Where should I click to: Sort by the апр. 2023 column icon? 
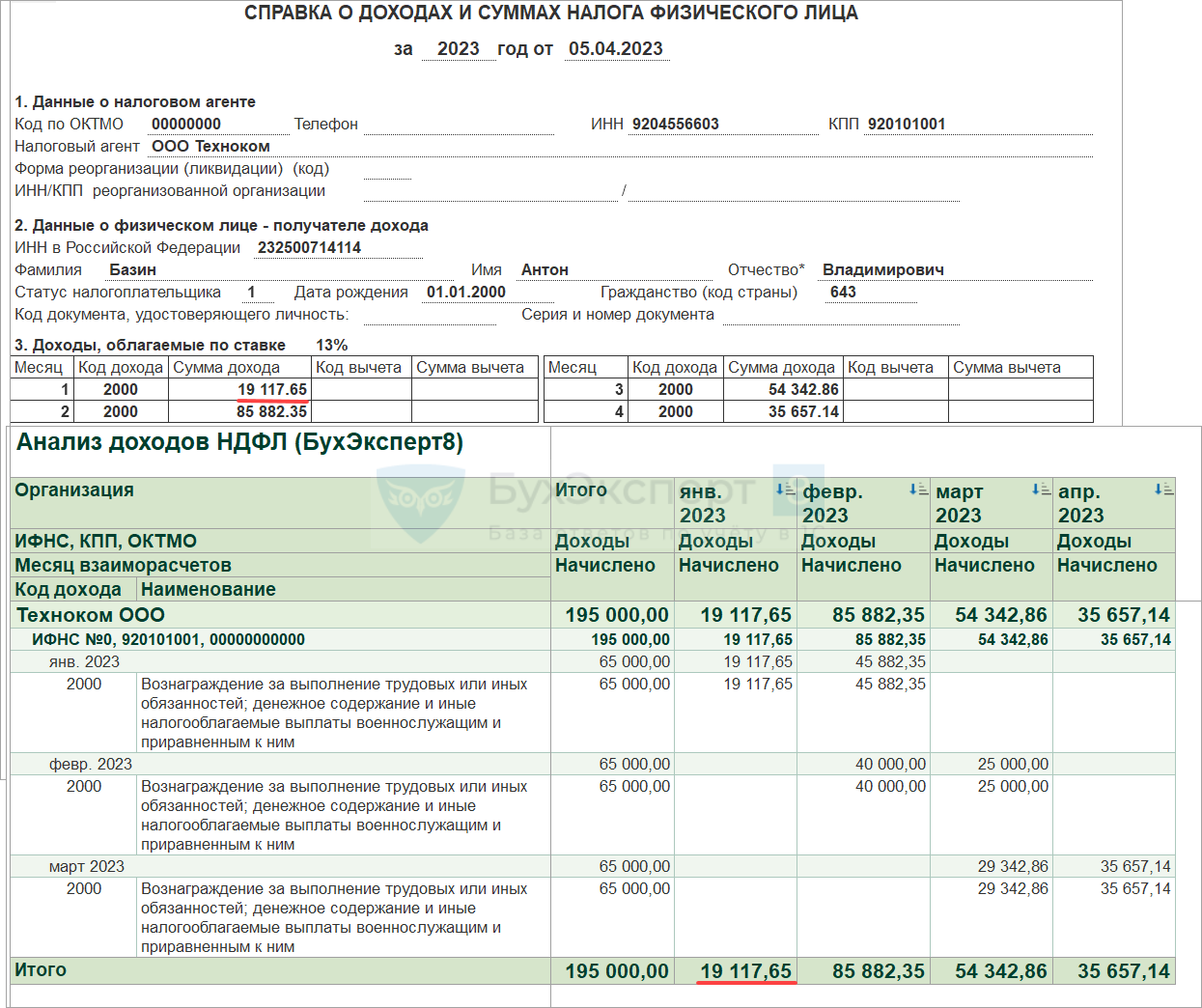1164,490
